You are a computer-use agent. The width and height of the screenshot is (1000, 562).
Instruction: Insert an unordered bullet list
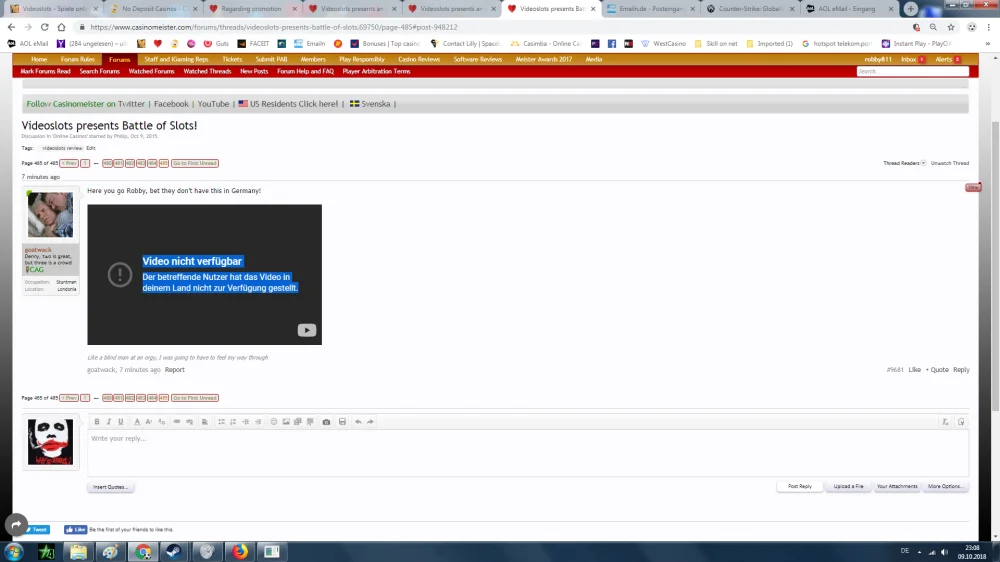(x=221, y=422)
